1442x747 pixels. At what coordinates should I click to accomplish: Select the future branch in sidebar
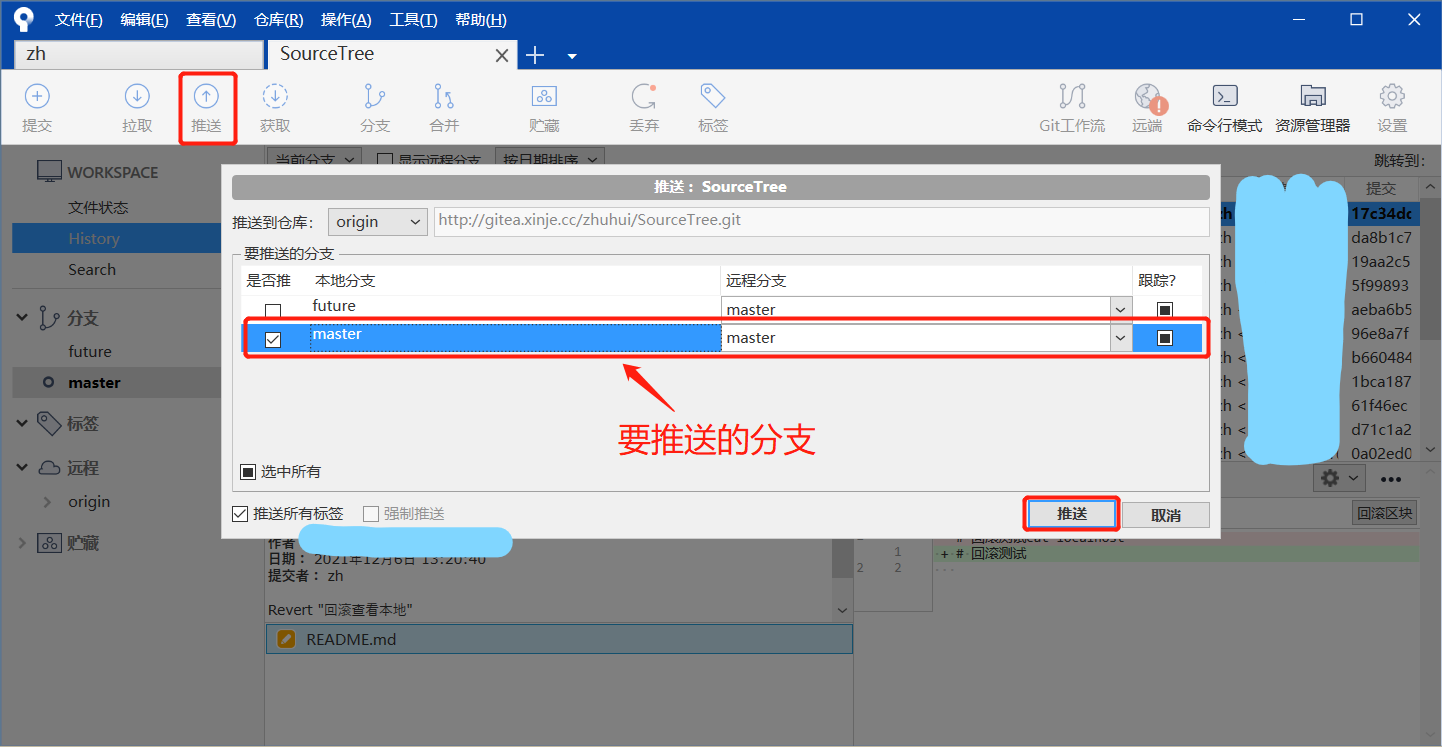(x=90, y=352)
